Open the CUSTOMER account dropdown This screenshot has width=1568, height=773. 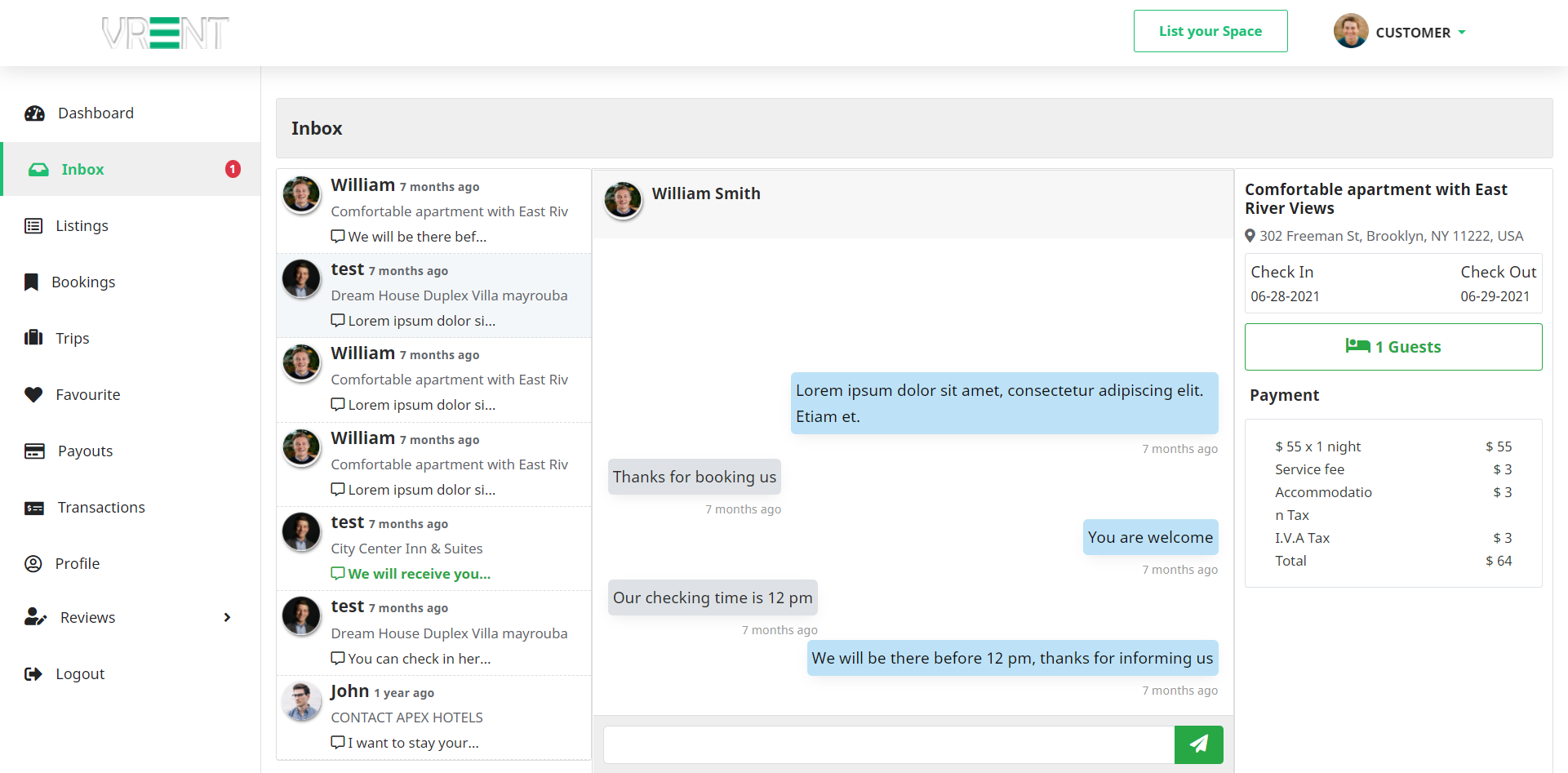tap(1401, 33)
